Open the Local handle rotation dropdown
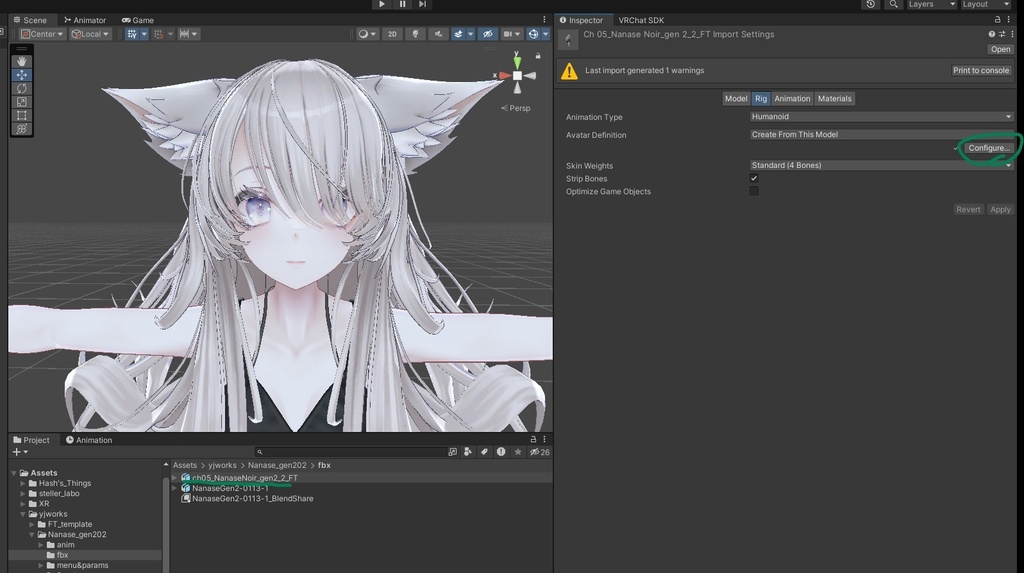 tap(90, 34)
